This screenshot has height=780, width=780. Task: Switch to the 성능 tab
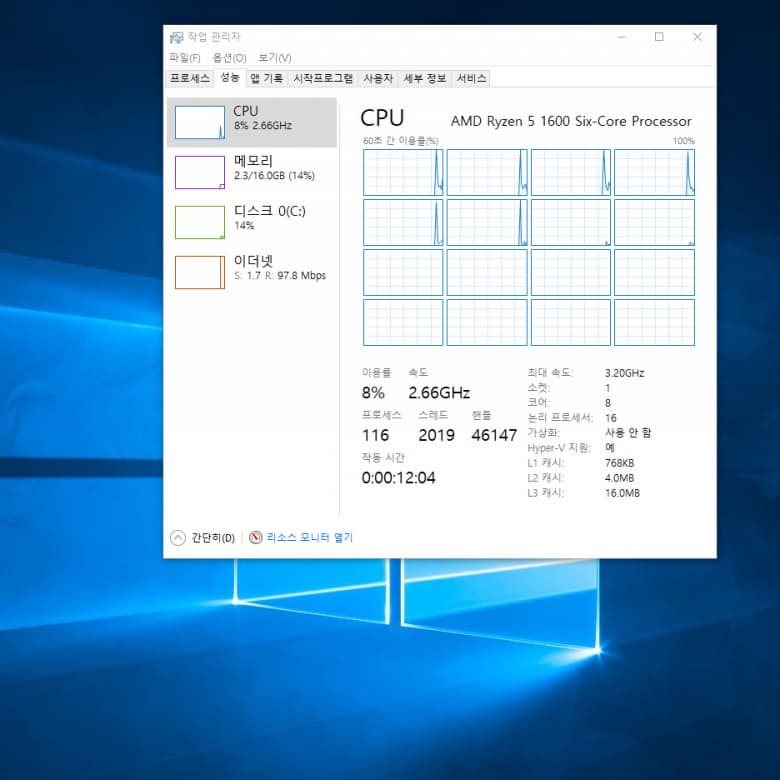point(230,78)
